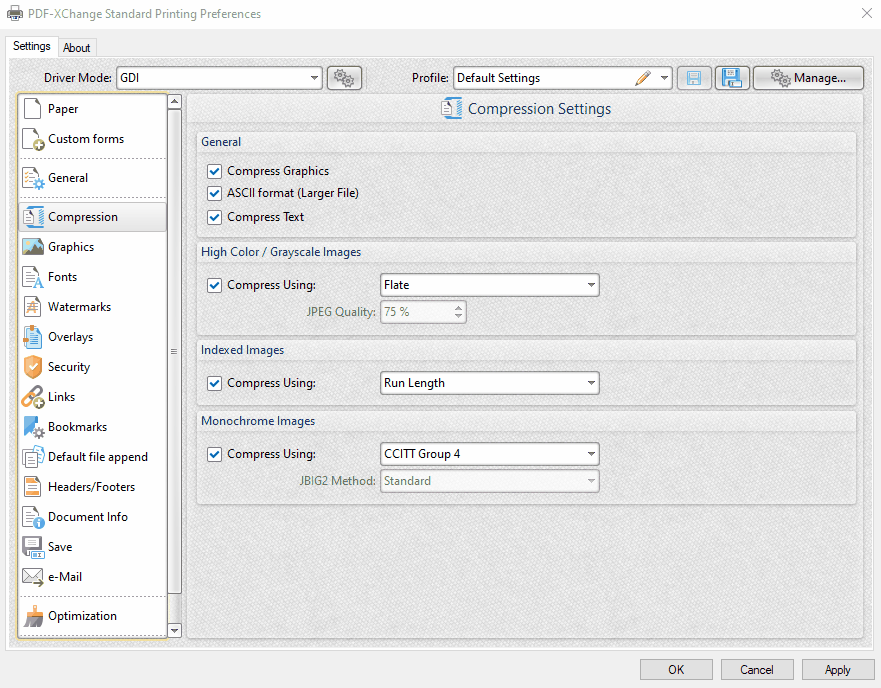The width and height of the screenshot is (881, 688).
Task: Open the Optimization broom icon
Action: pyautogui.click(x=33, y=616)
